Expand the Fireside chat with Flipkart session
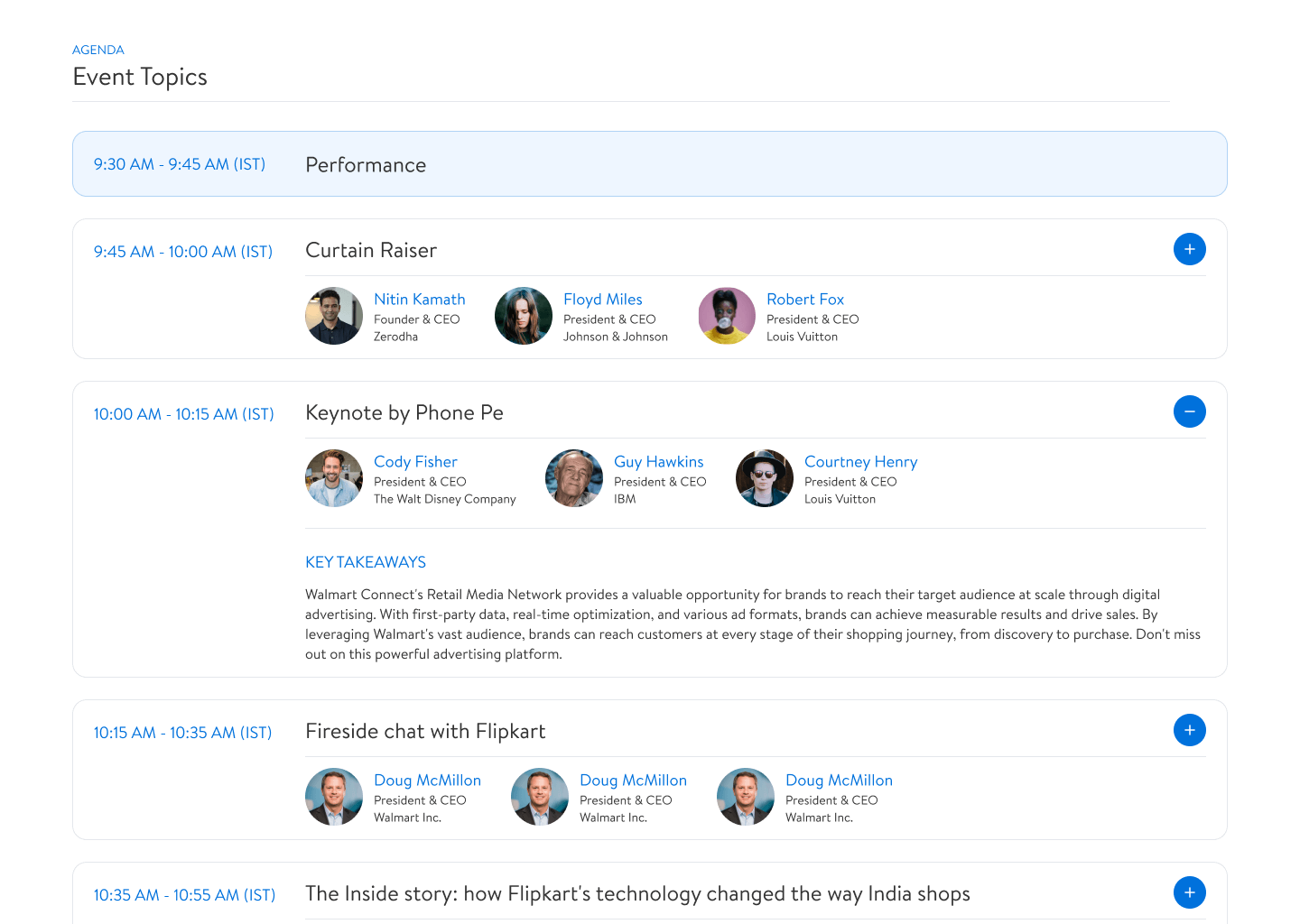 1190,730
